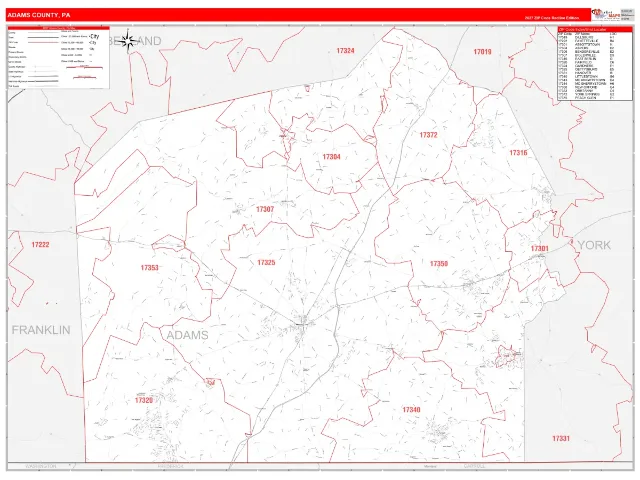
Task: Click the compass rose north arrow
Action: (129, 40)
